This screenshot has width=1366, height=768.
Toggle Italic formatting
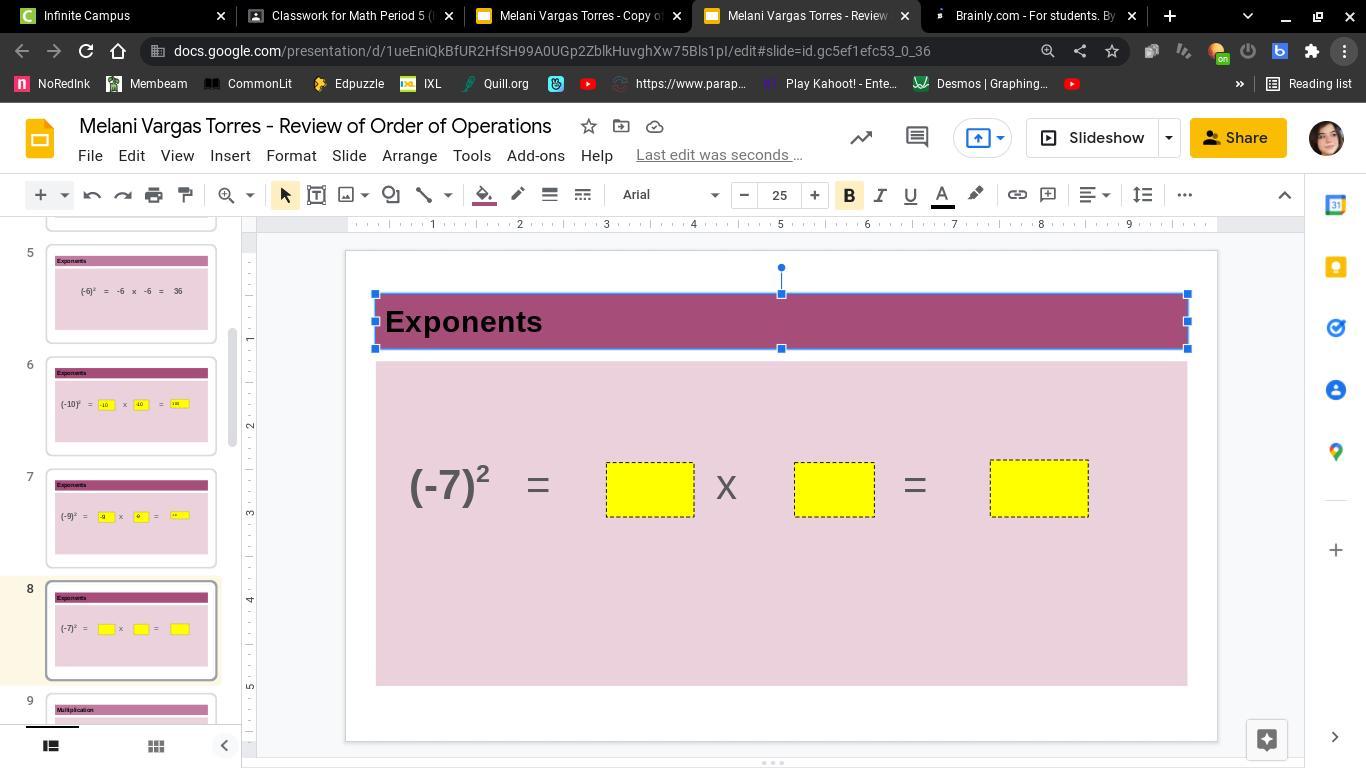coord(880,195)
